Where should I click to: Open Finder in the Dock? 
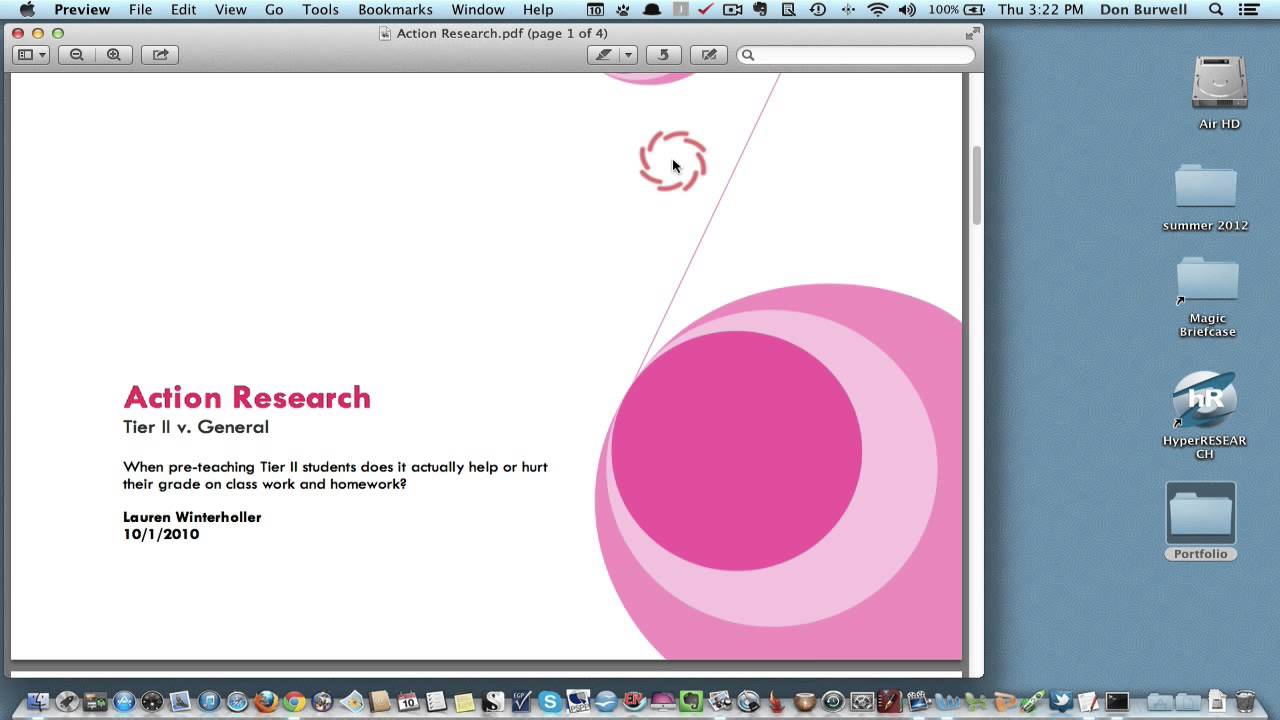(38, 702)
